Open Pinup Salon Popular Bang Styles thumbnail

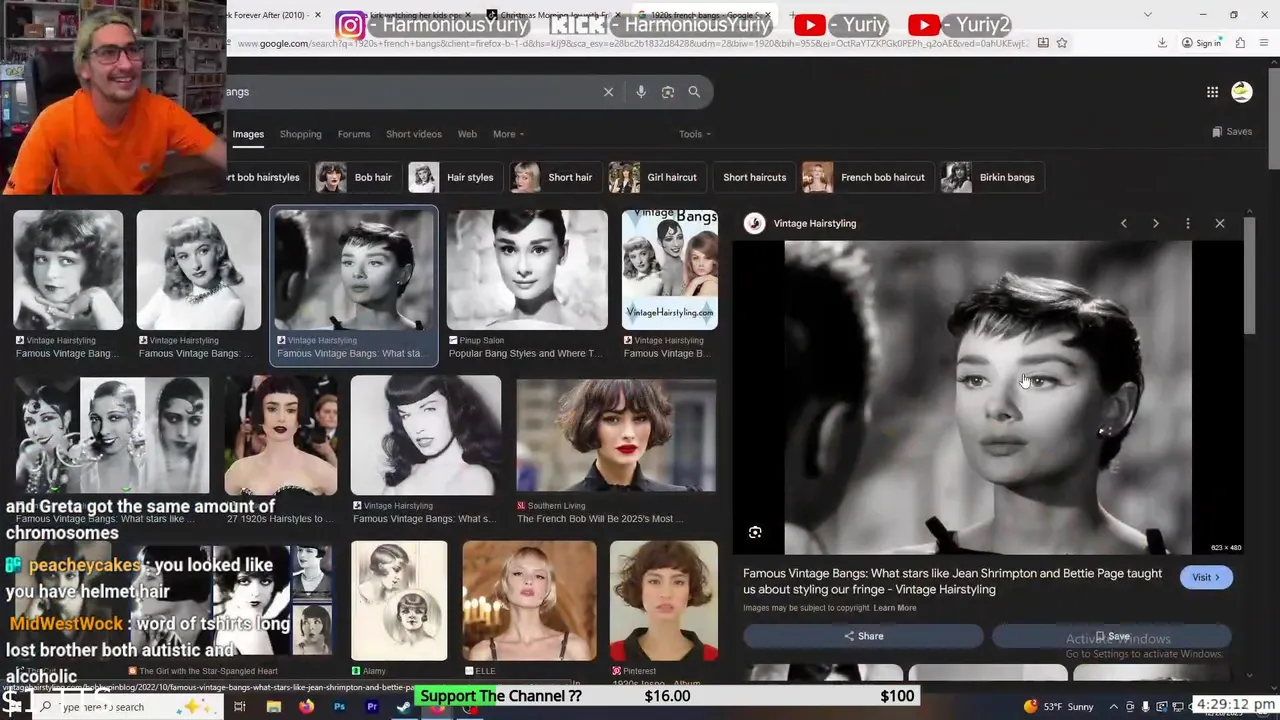[x=527, y=270]
